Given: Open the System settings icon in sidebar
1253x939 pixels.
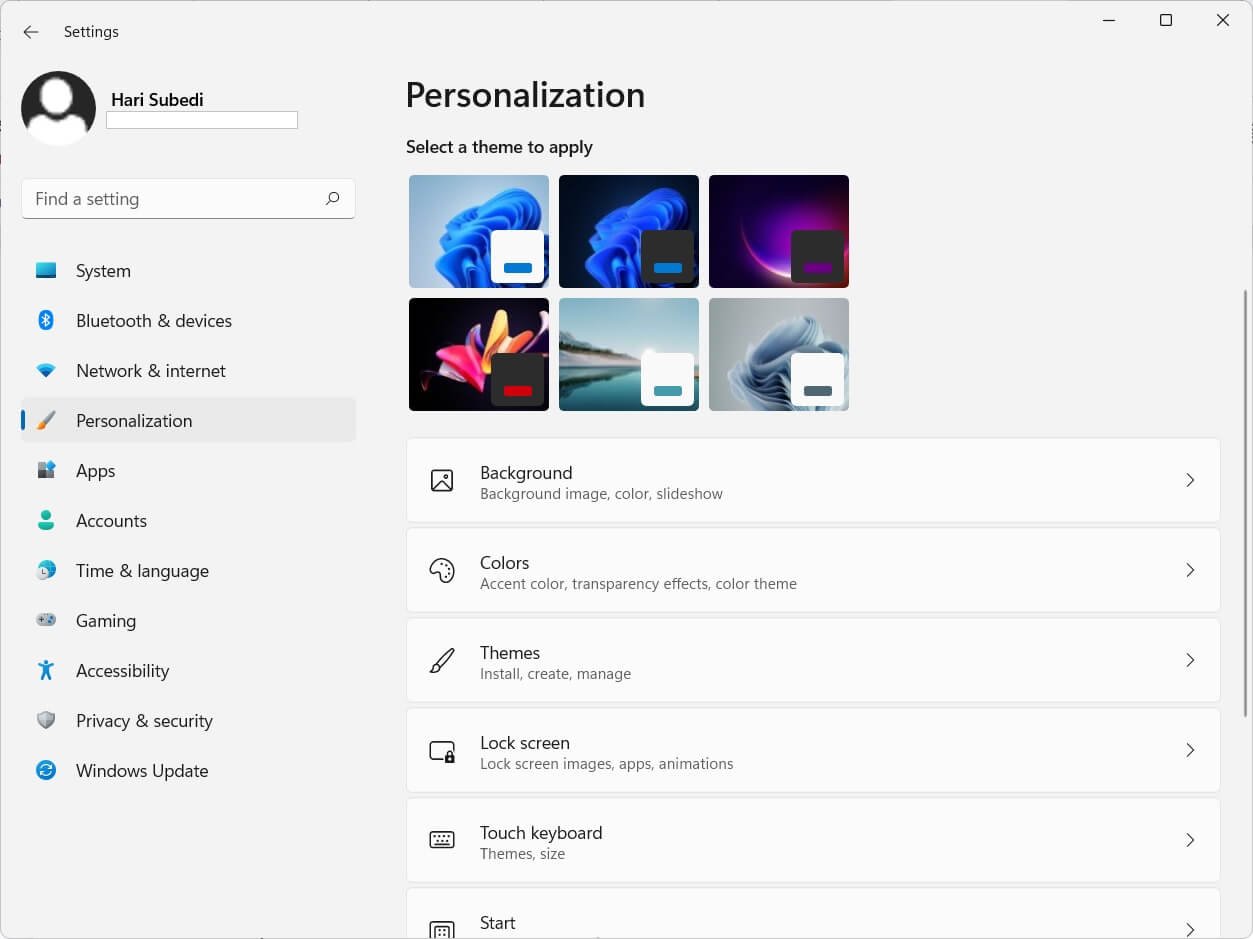Looking at the screenshot, I should point(46,270).
